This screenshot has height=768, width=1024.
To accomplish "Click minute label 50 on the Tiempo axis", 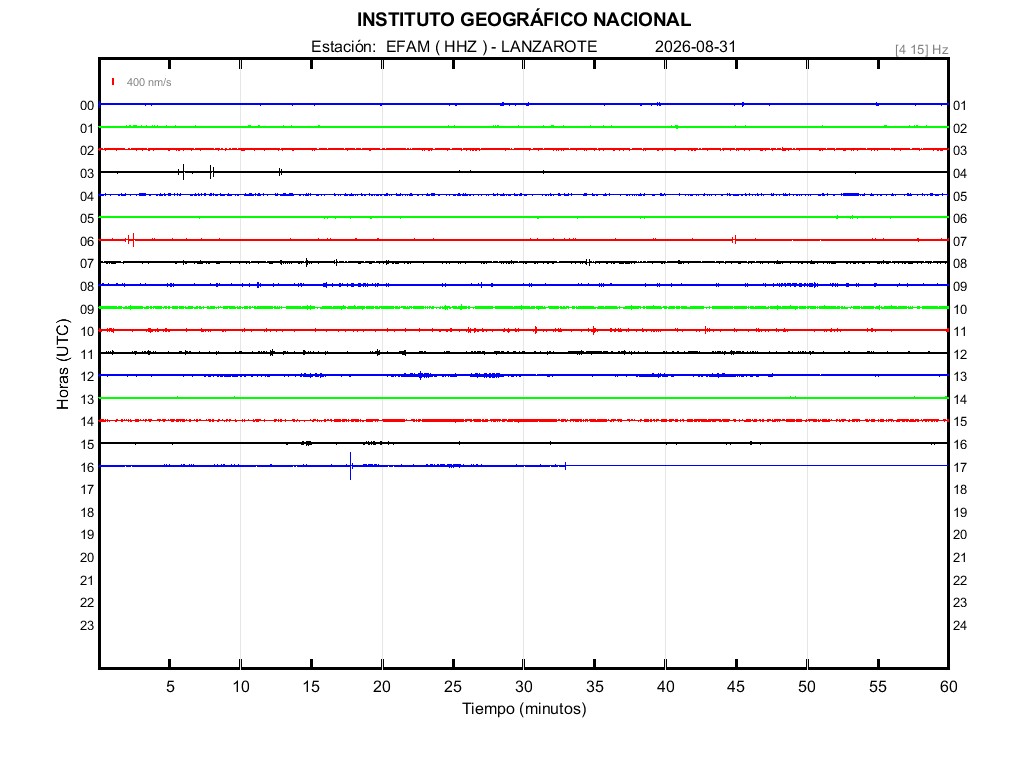I will pos(807,687).
